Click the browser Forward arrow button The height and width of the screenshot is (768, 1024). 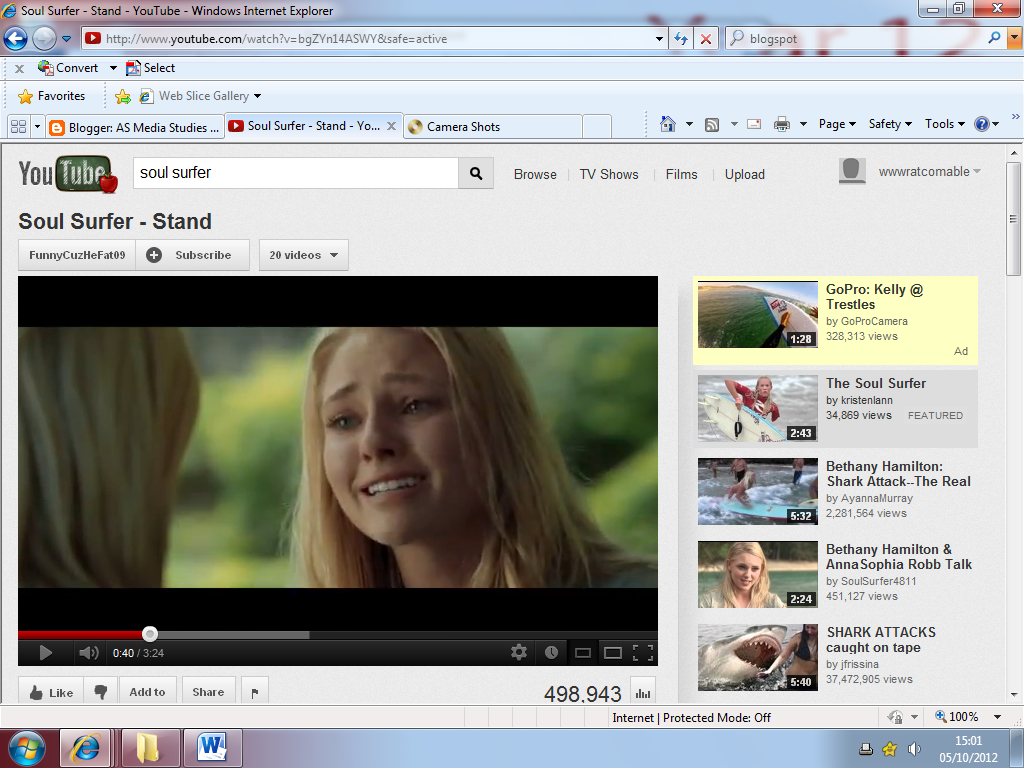coord(44,39)
